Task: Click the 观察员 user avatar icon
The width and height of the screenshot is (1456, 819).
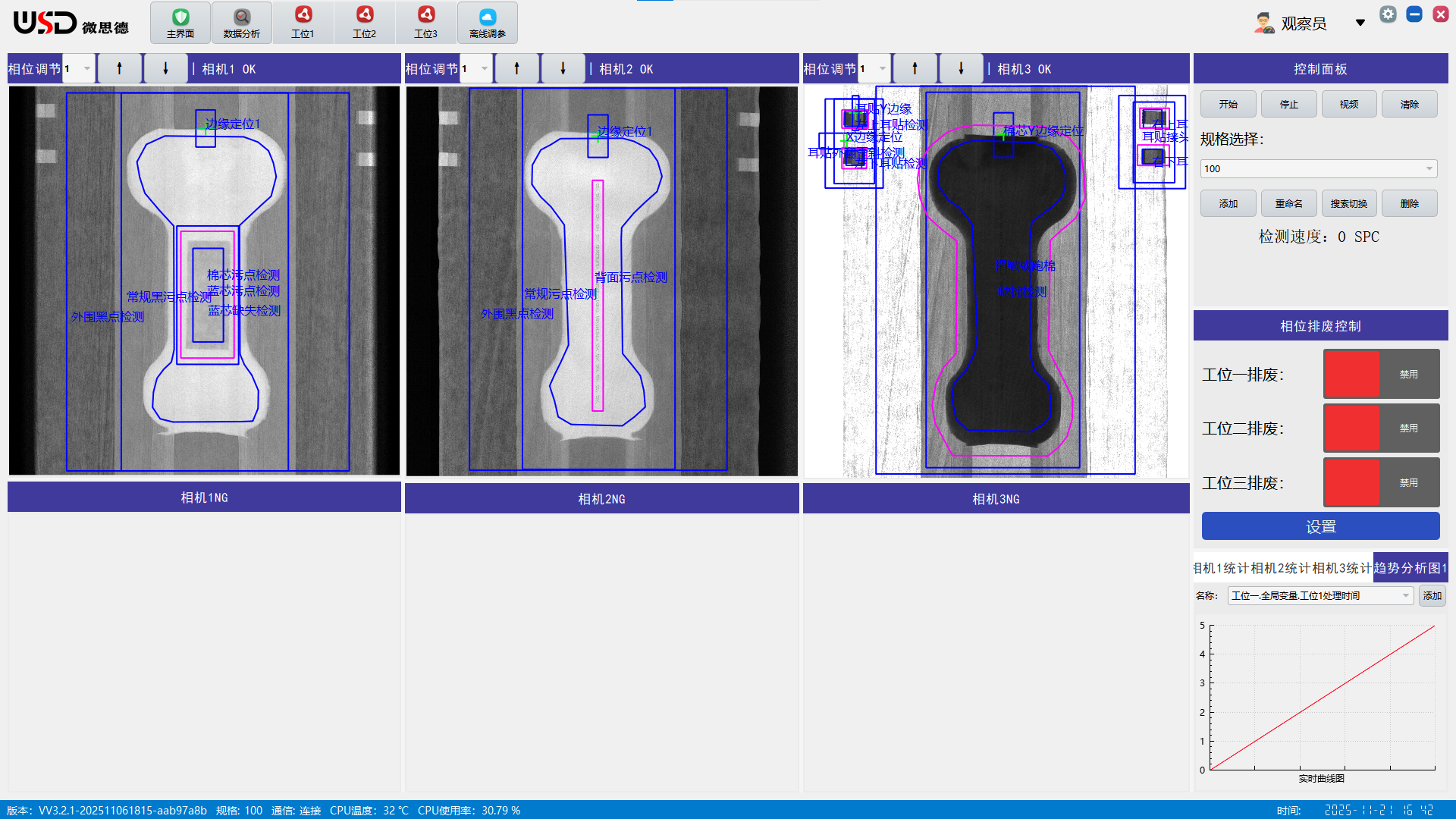Action: pos(1263,24)
